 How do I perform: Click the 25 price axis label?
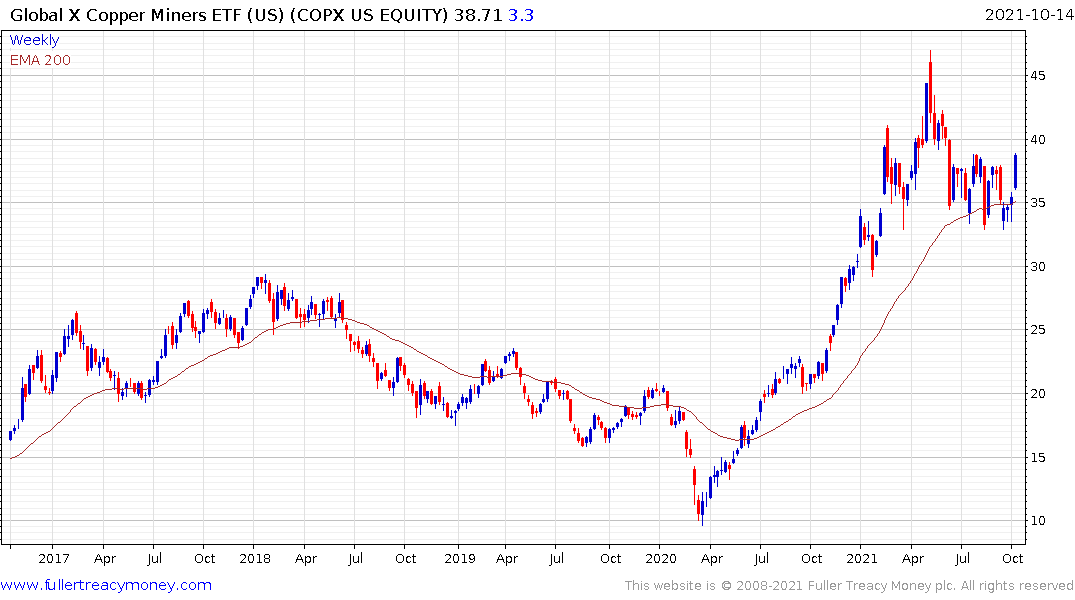pos(1038,330)
